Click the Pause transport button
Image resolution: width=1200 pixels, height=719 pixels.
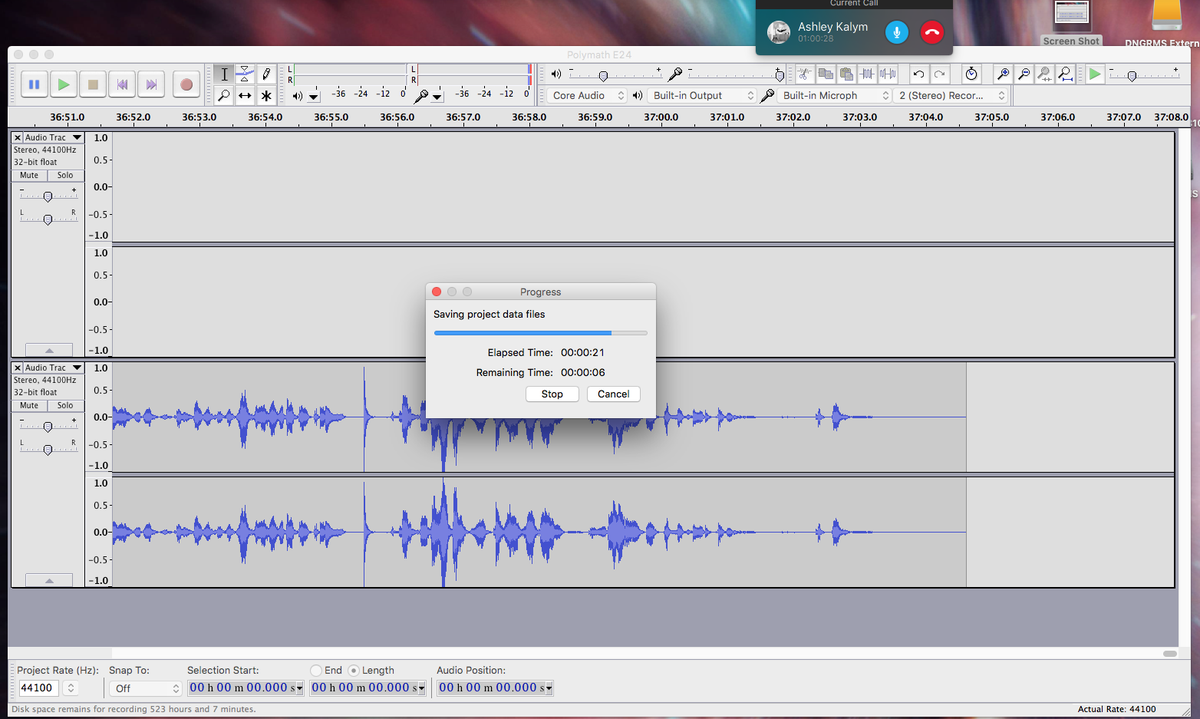pyautogui.click(x=33, y=85)
